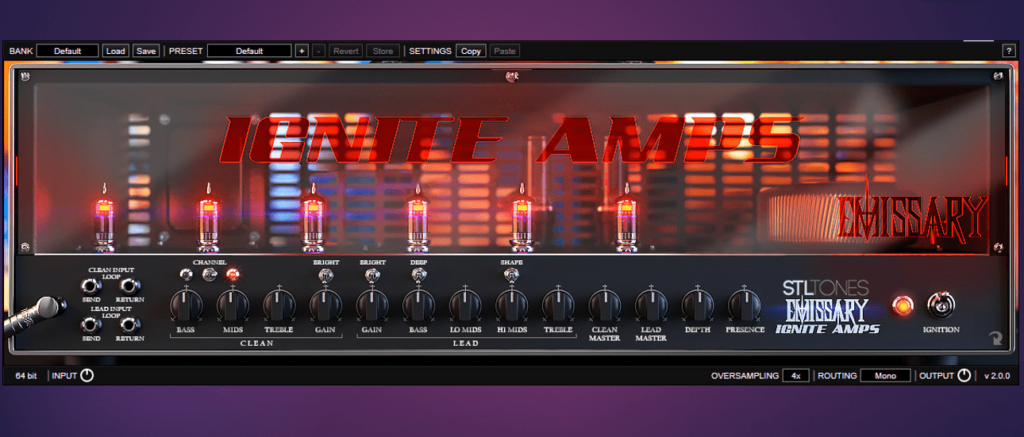Toggle the lead channel BRIGHT switch
The height and width of the screenshot is (437, 1024).
pos(372,277)
